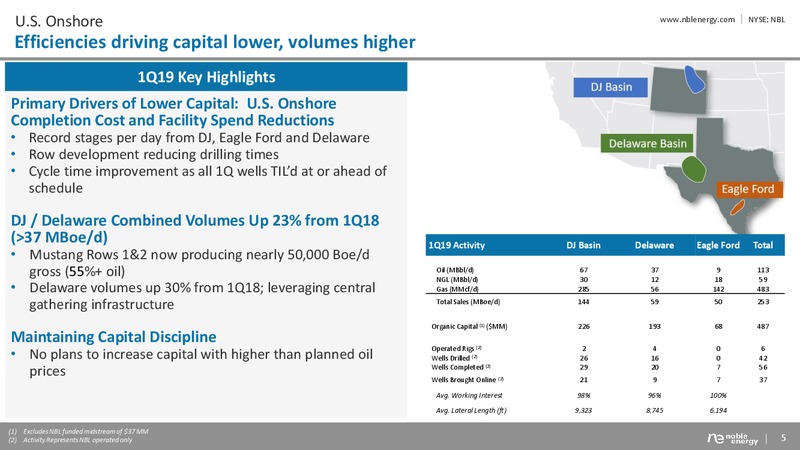Screen dimensions: 800x450
Task: Click Delaware wells completed value 20
Action: (655, 367)
